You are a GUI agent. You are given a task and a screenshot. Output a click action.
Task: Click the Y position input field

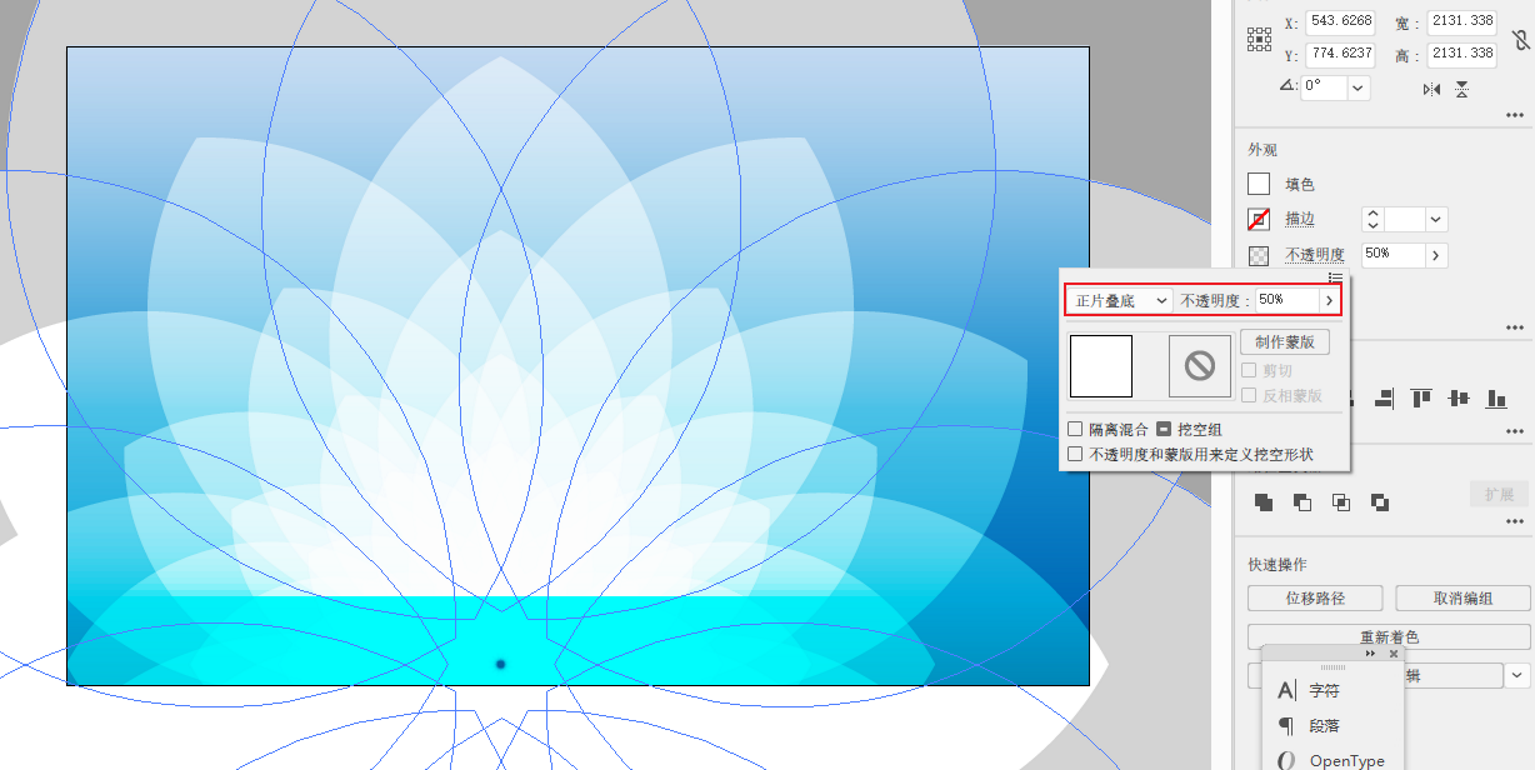tap(1340, 54)
